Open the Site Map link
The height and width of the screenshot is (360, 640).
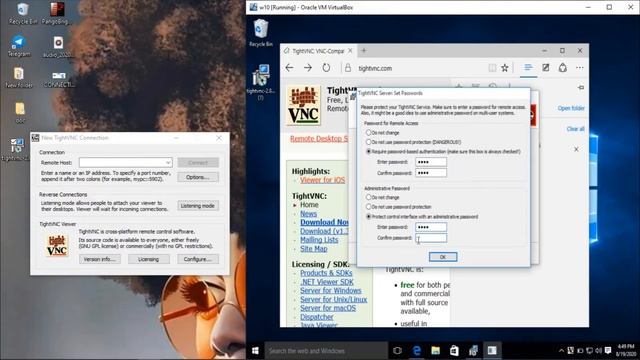313,249
